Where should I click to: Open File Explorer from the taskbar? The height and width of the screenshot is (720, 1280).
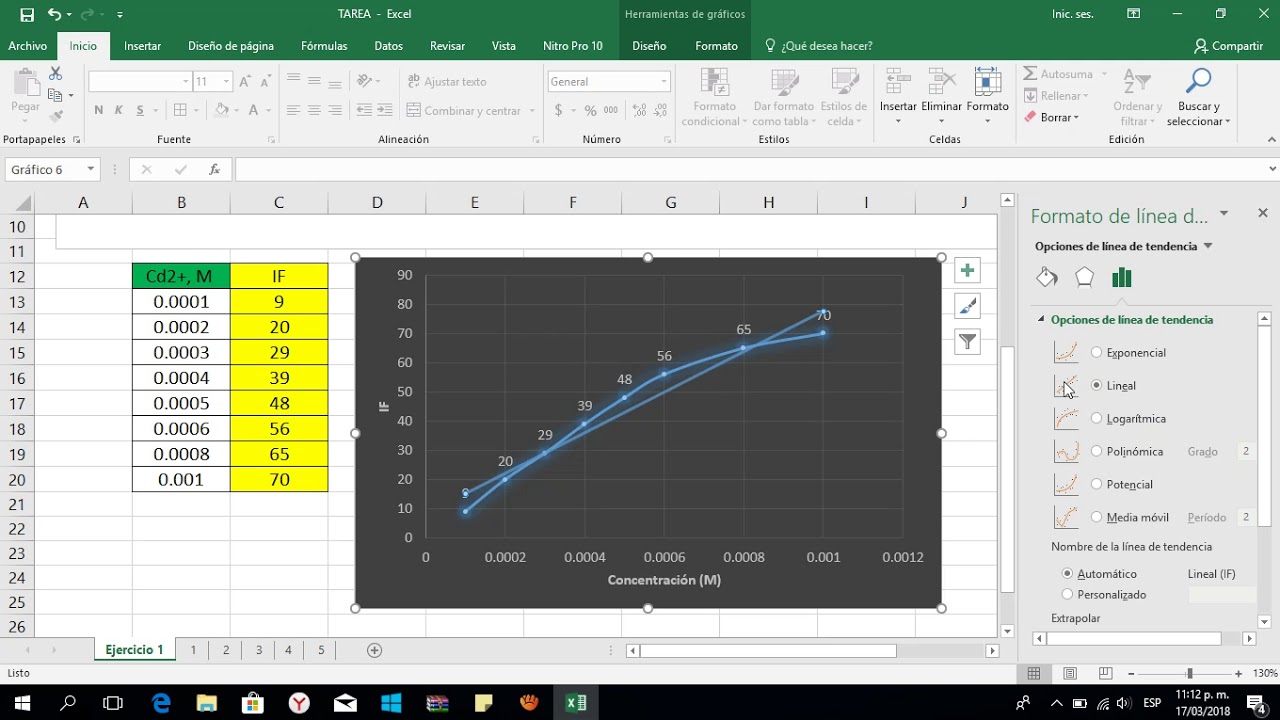coord(207,702)
